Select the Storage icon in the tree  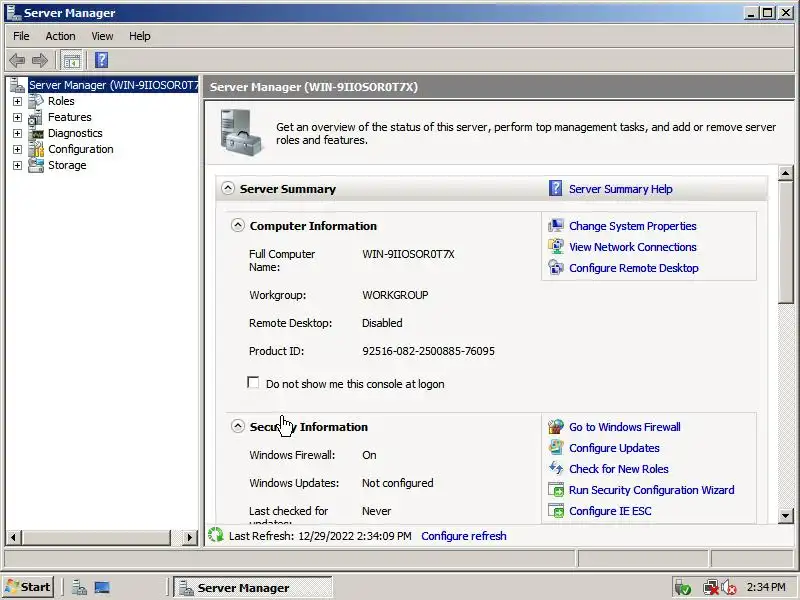click(x=36, y=165)
